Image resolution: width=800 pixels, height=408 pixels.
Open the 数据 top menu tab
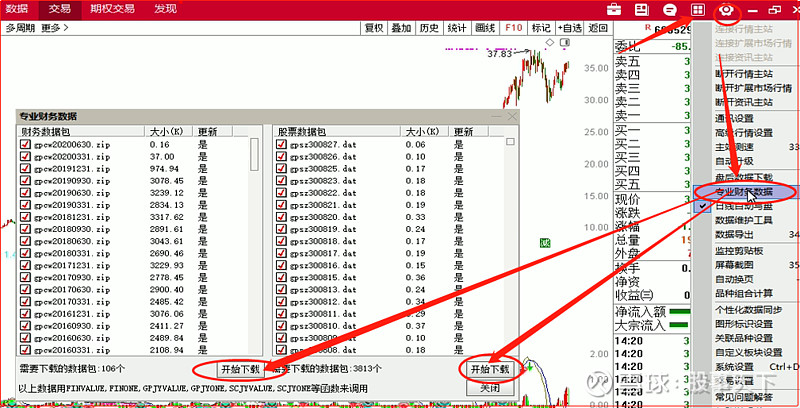(x=17, y=9)
